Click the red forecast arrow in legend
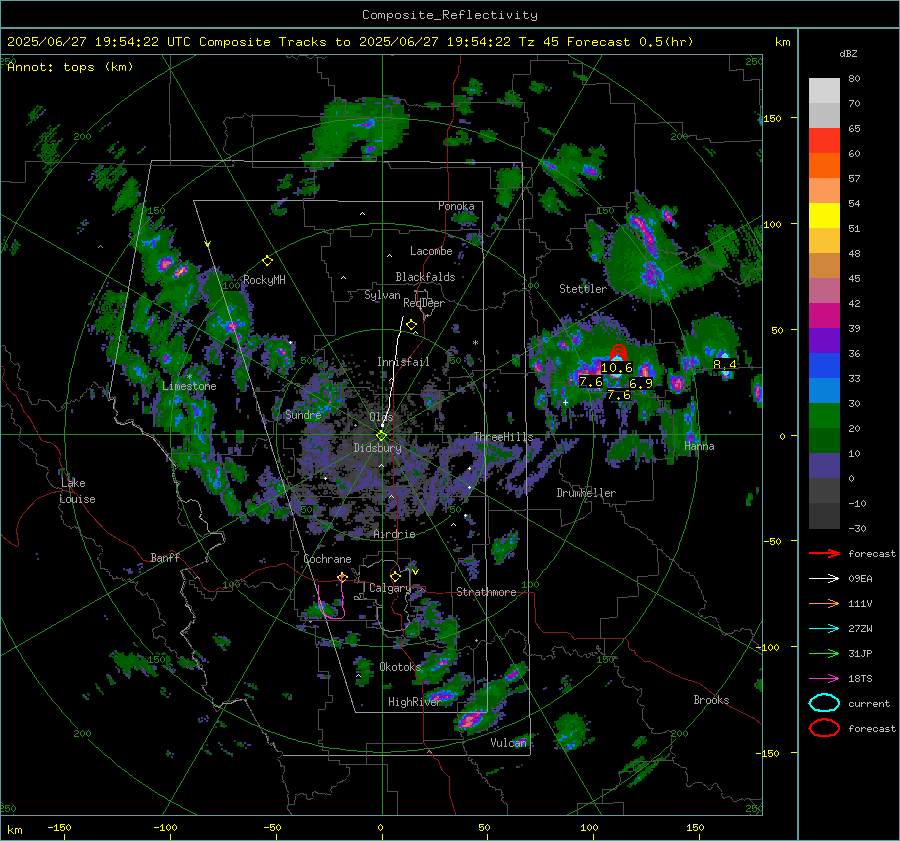The height and width of the screenshot is (841, 900). 824,553
